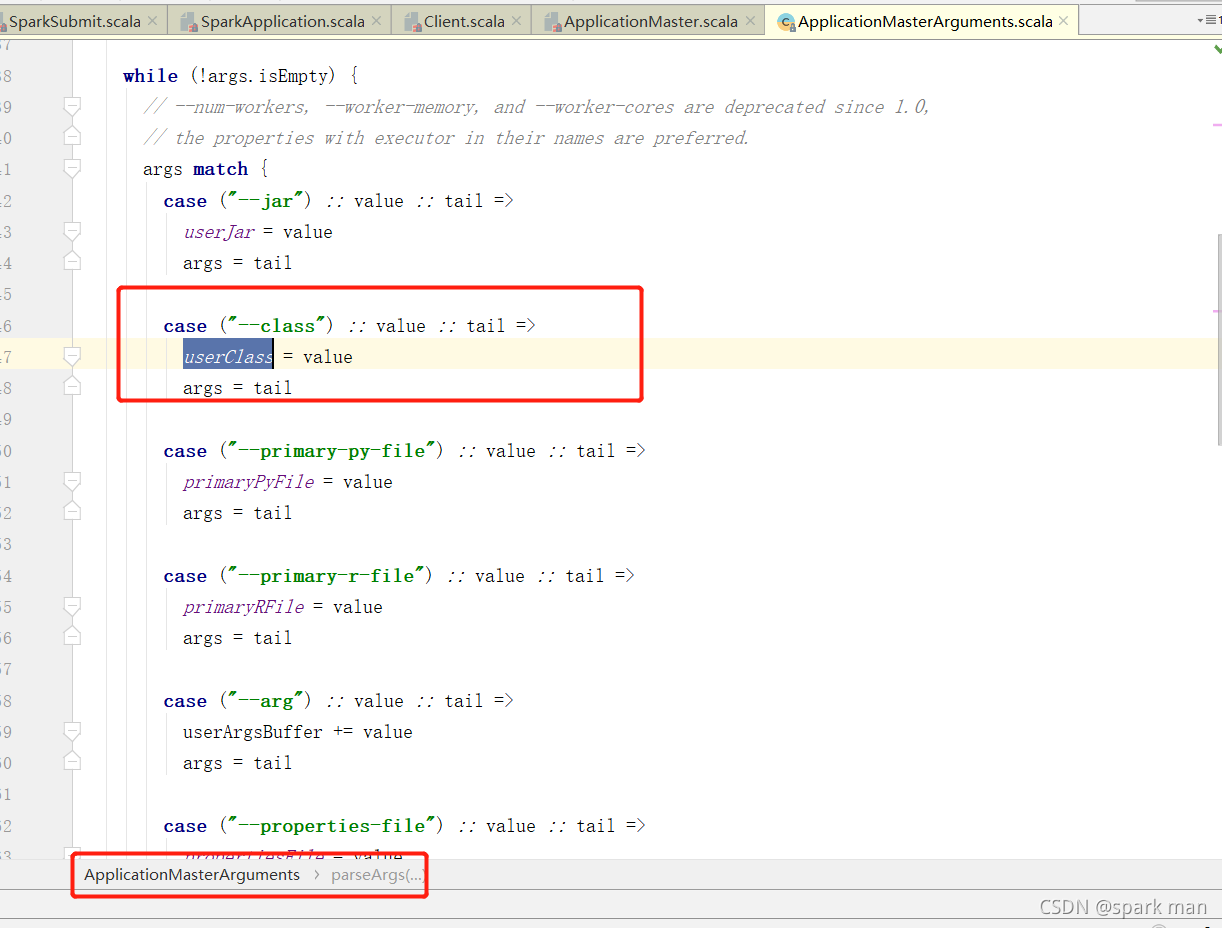Click fold end marker beside first 'args = tail' under --jar

click(x=72, y=263)
